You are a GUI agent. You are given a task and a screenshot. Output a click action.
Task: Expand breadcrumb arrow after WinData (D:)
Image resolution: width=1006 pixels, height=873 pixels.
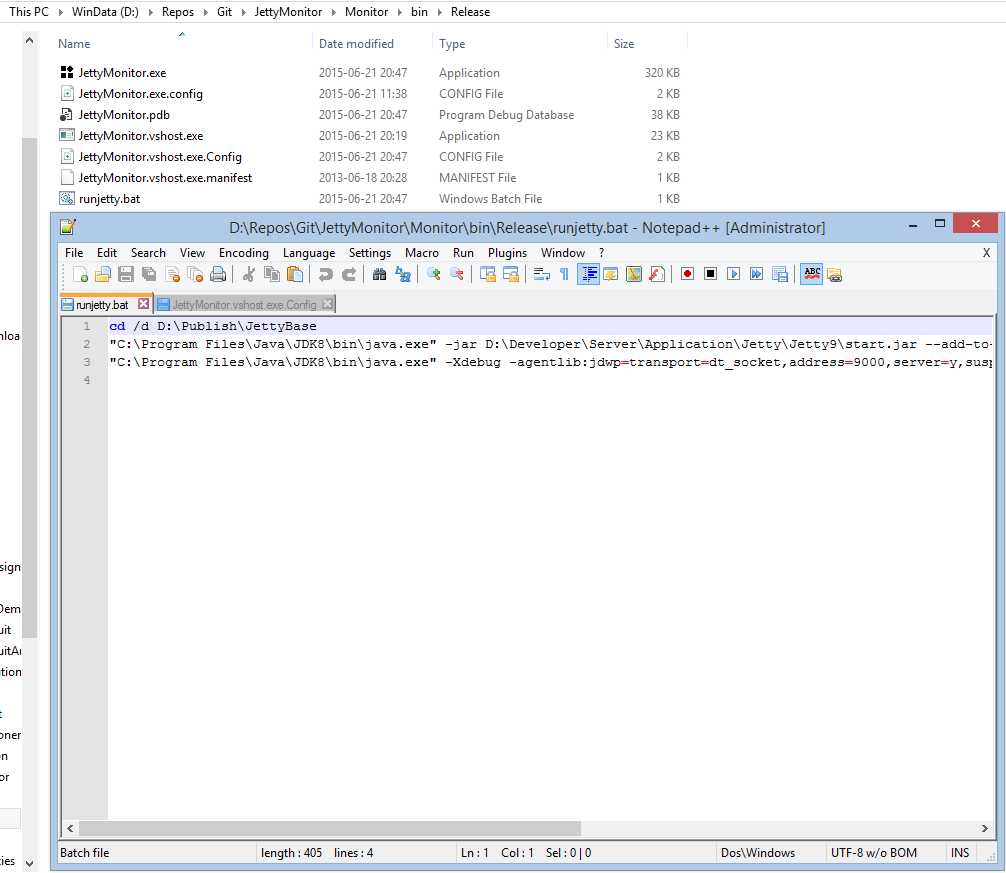tap(150, 12)
